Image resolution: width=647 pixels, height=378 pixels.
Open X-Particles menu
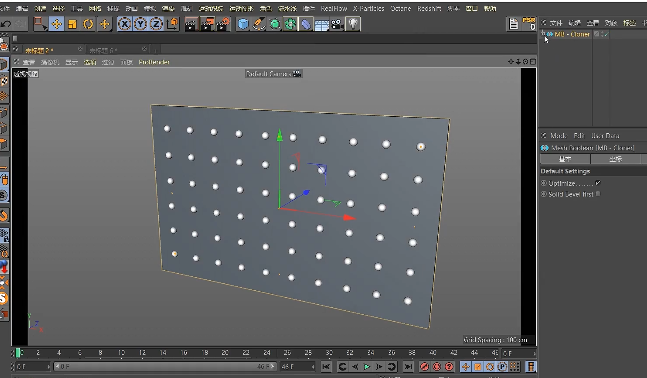pos(368,8)
